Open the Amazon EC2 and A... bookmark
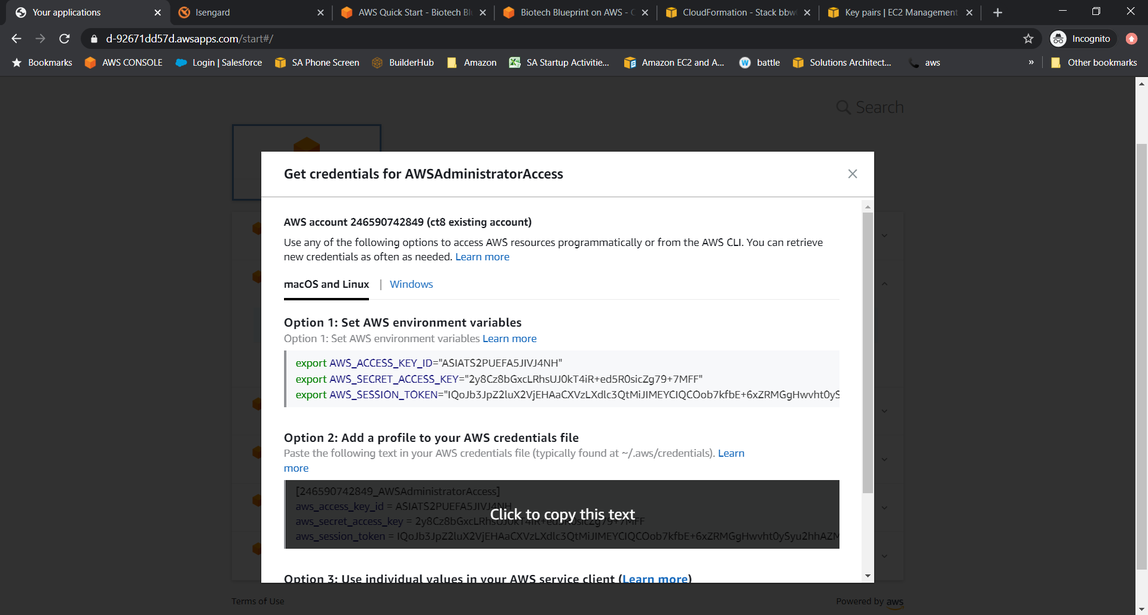 tap(674, 63)
